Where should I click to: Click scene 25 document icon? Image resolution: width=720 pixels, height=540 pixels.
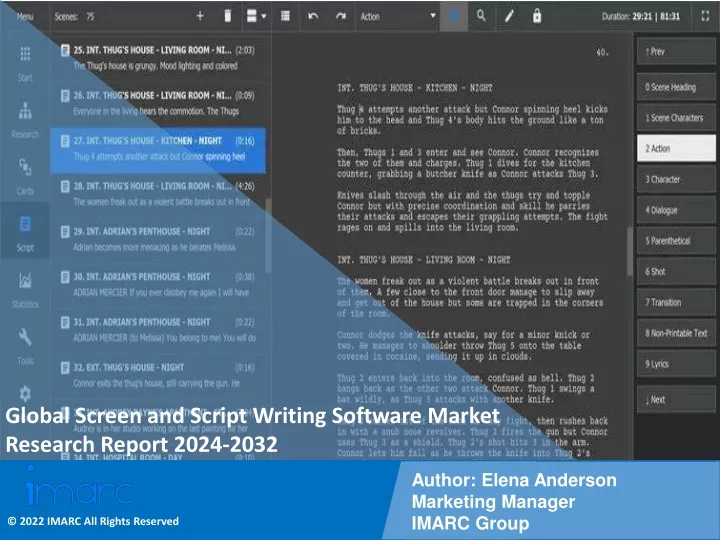(65, 50)
